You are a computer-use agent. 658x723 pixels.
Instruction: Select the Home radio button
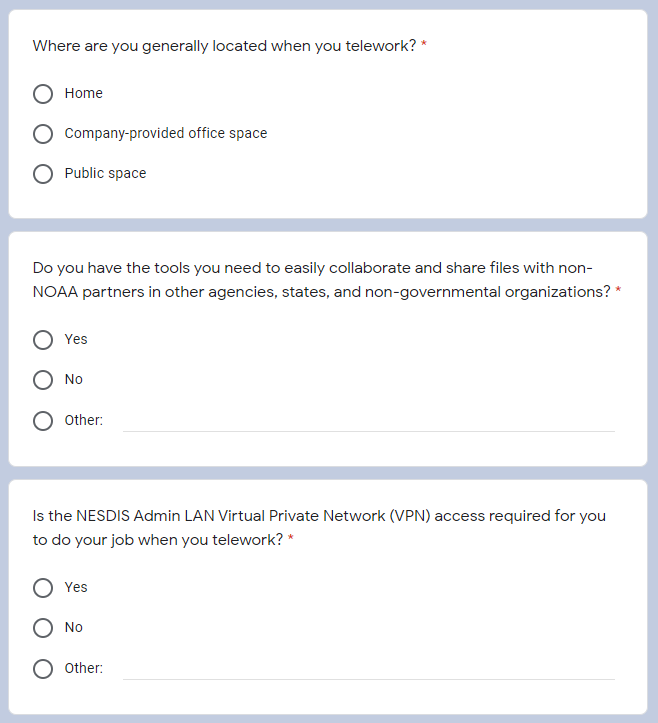coord(43,94)
